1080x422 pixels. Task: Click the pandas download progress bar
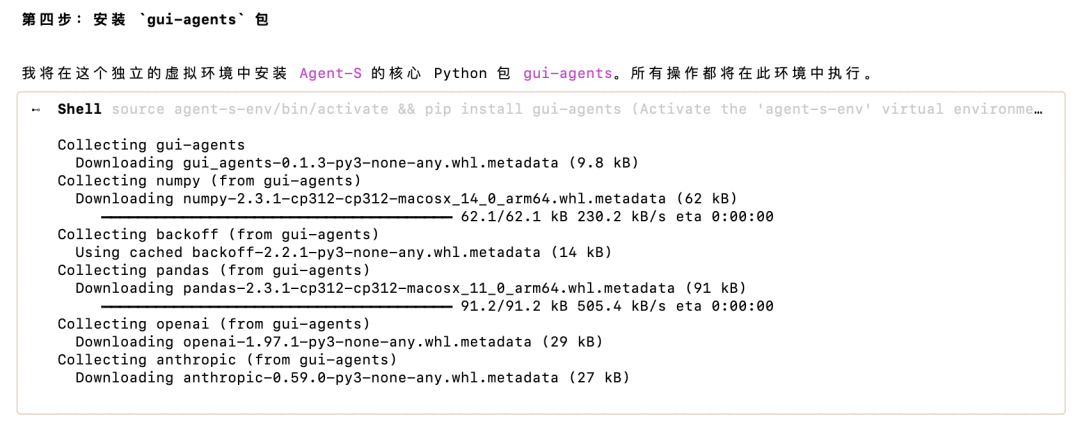(x=277, y=306)
